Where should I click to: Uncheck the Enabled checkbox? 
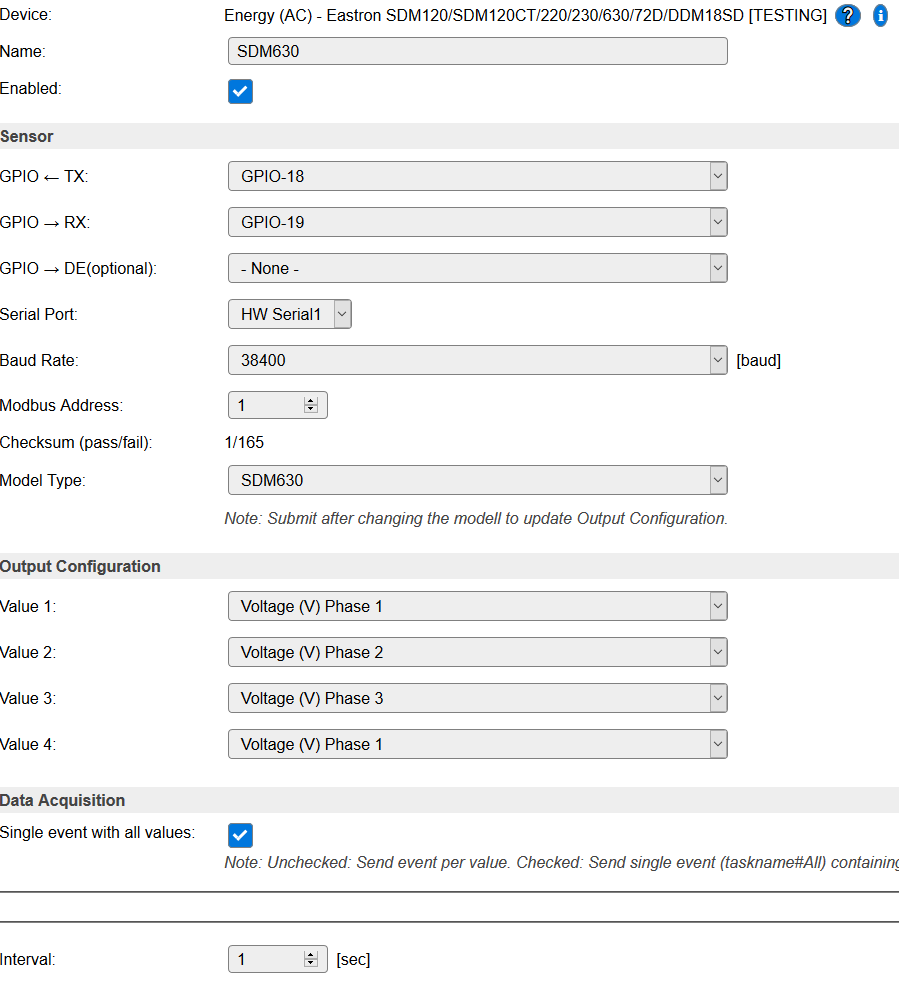pos(240,91)
